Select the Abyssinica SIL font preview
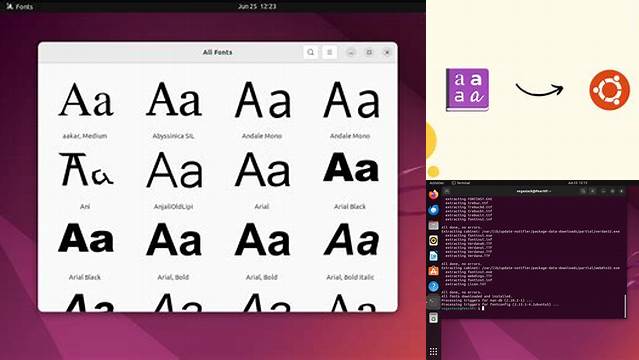Image resolution: width=639 pixels, height=360 pixels. (x=174, y=109)
